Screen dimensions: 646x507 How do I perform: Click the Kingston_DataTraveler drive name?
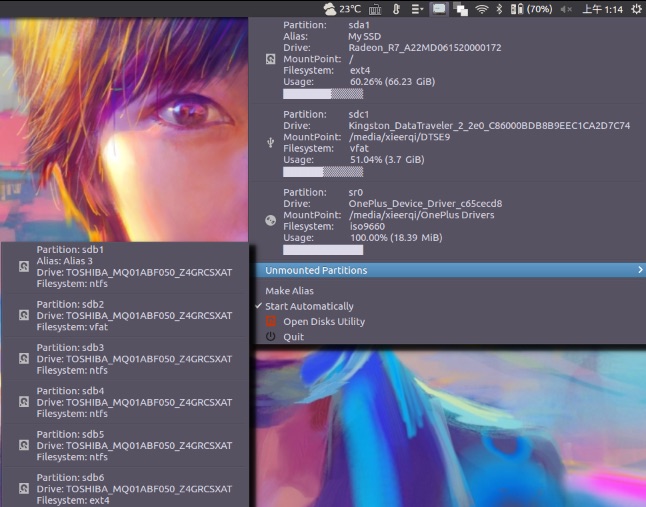(489, 126)
